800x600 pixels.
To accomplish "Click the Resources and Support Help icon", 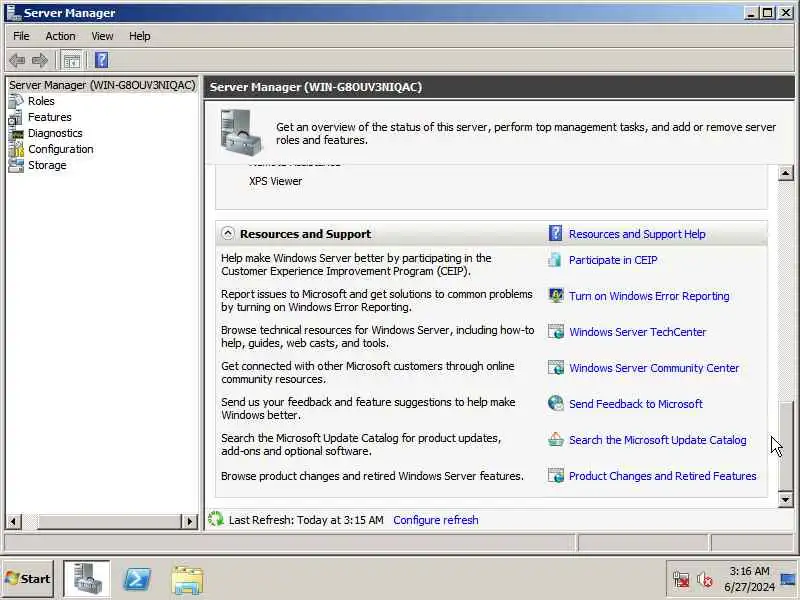I will coord(555,234).
